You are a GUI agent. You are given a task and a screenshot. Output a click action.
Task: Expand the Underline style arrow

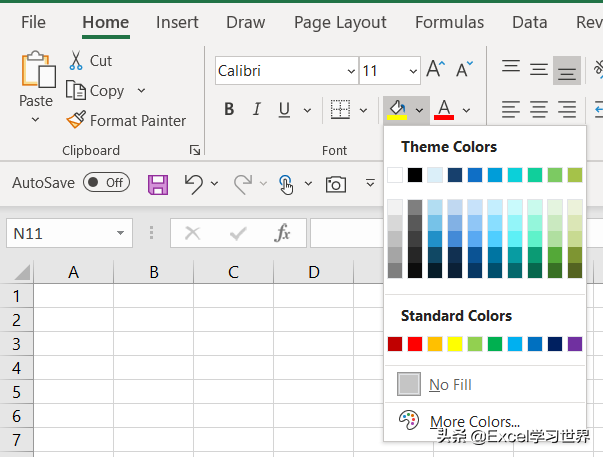point(307,110)
